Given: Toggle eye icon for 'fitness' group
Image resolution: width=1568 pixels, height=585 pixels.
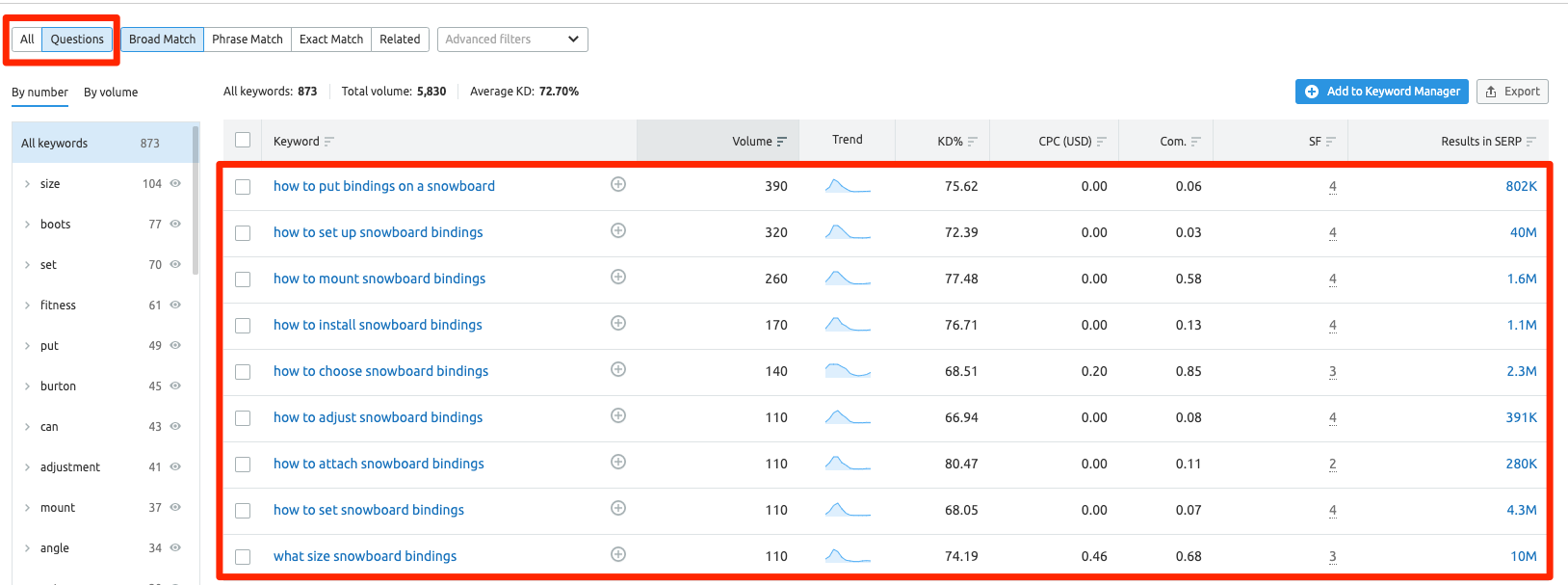Looking at the screenshot, I should coord(175,305).
